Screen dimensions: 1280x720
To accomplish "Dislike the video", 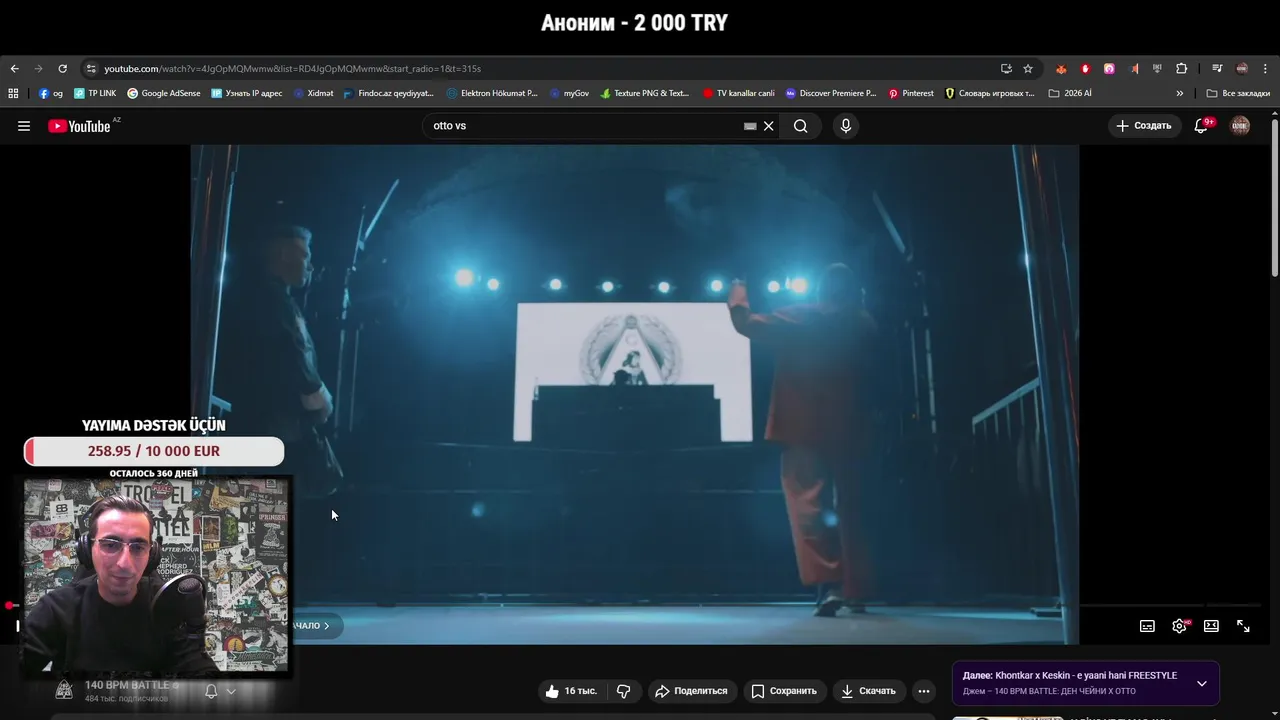I will (623, 691).
